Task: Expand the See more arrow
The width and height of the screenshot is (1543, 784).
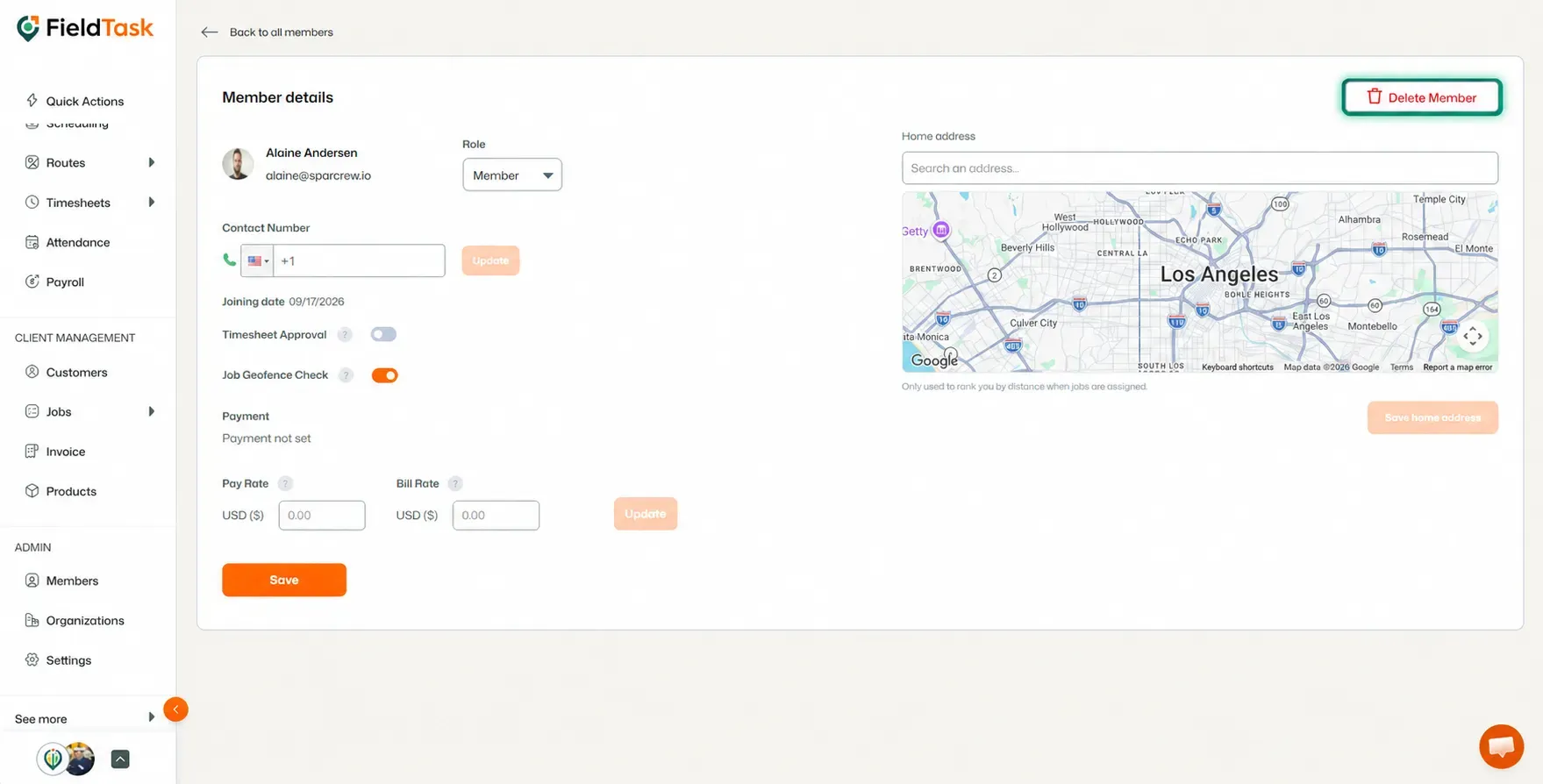Action: (x=152, y=717)
